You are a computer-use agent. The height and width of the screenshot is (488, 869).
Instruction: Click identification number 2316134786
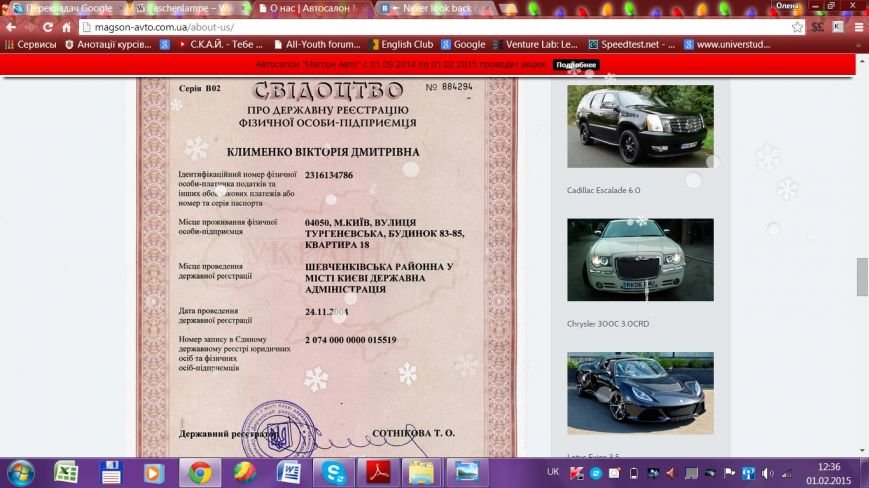coord(329,175)
